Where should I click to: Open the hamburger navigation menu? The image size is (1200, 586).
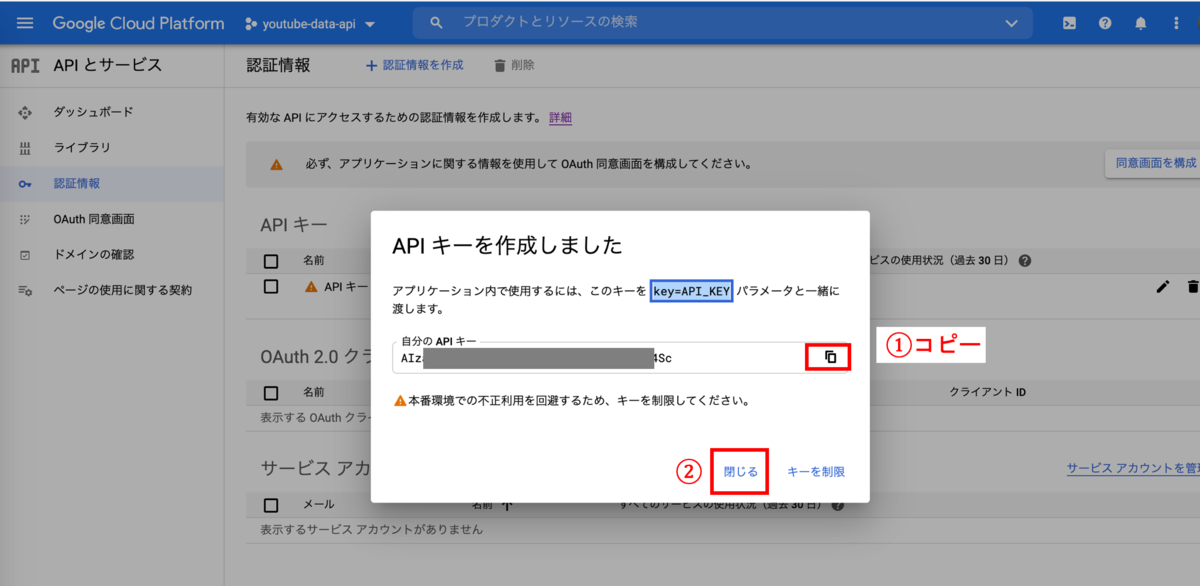25,23
